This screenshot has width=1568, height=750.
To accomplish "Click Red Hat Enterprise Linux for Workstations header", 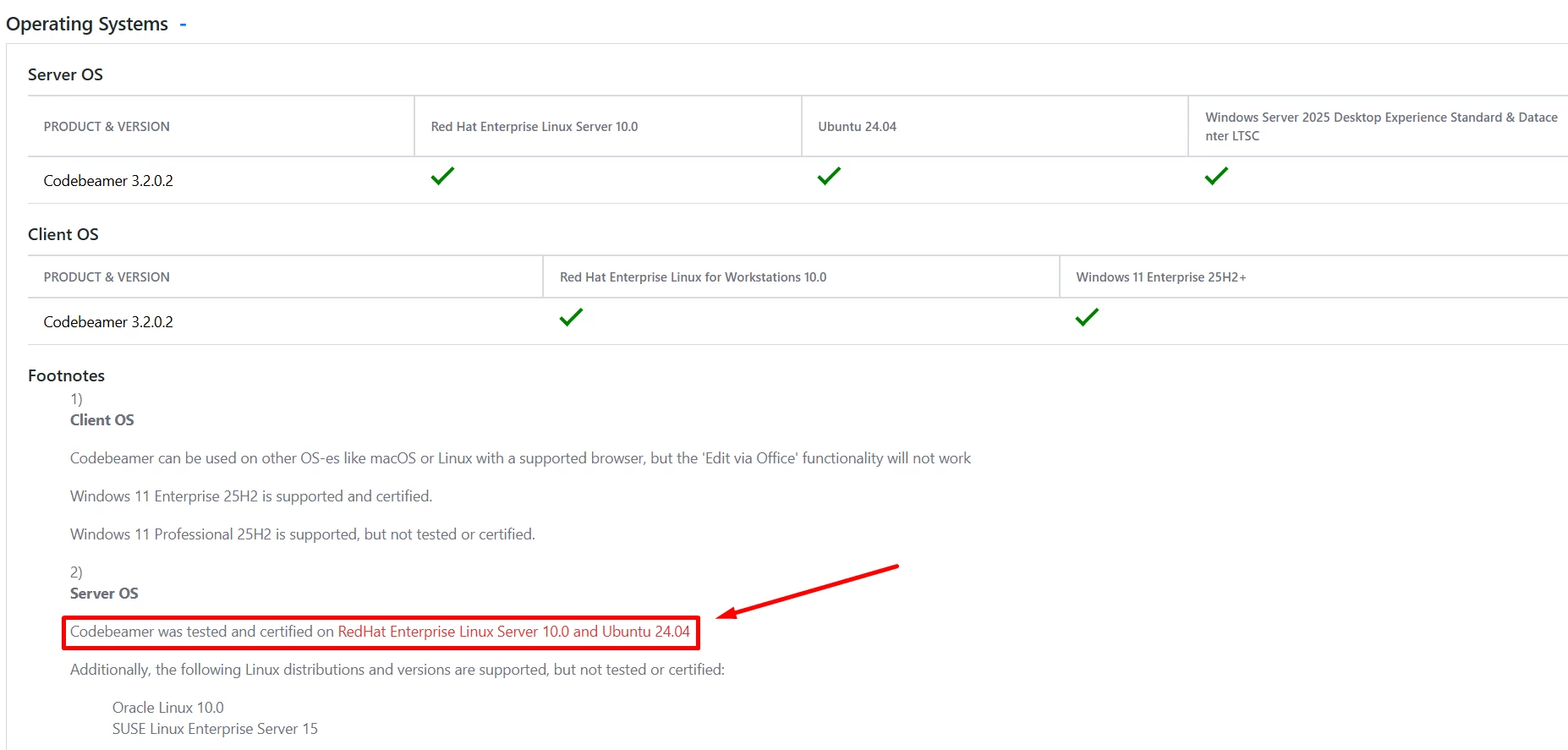I will coord(693,277).
